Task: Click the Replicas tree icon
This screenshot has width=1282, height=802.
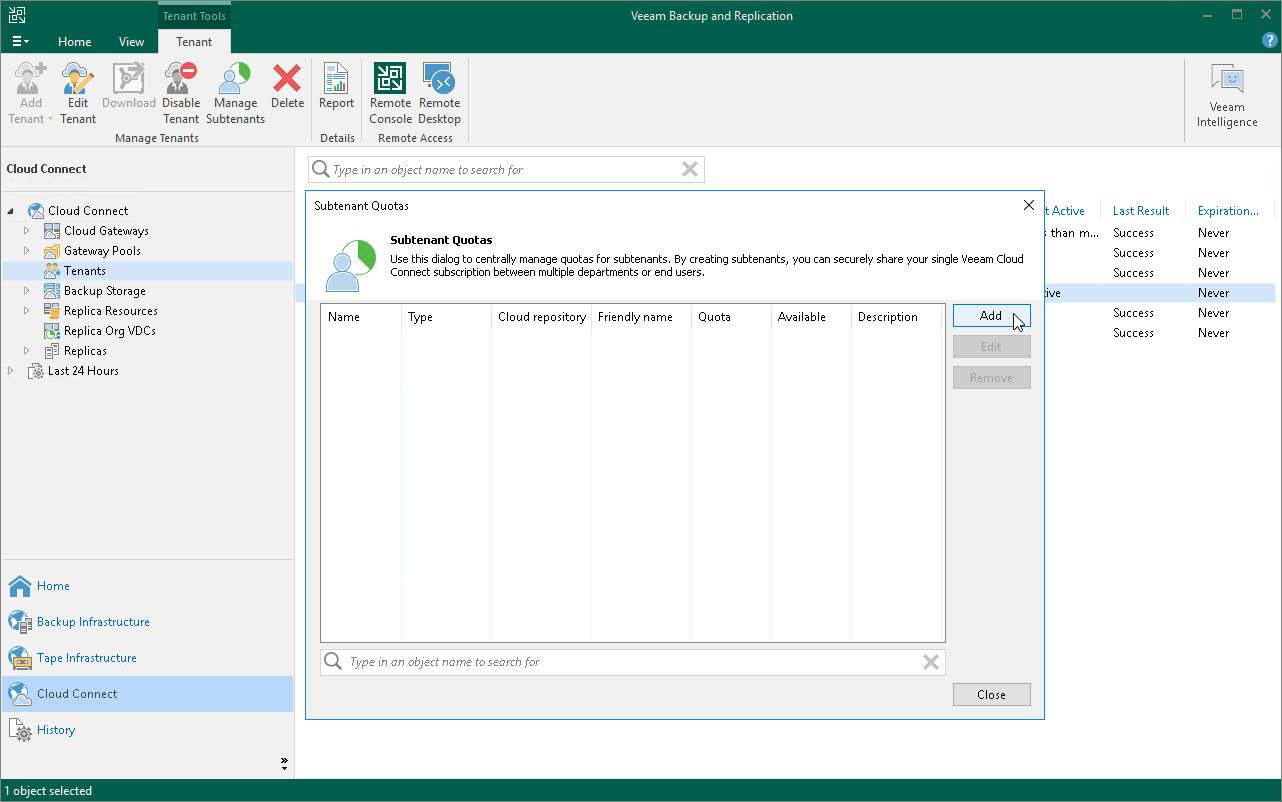Action: [x=52, y=351]
